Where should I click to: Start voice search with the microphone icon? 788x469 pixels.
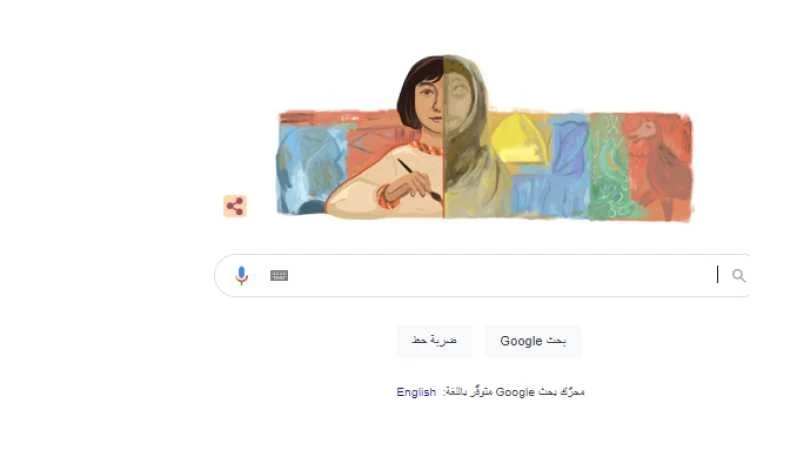click(x=241, y=275)
